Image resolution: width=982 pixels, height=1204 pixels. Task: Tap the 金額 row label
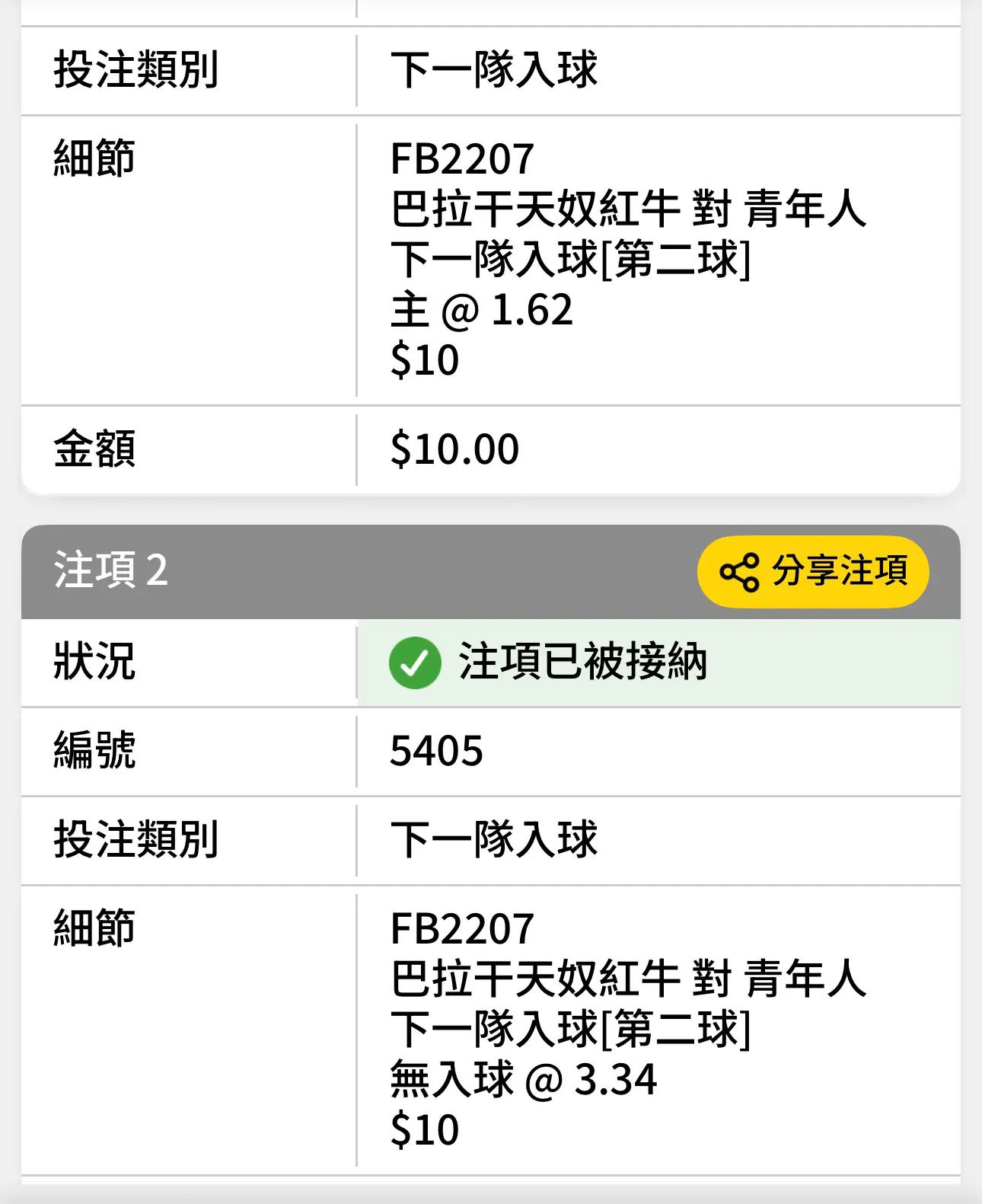point(94,449)
